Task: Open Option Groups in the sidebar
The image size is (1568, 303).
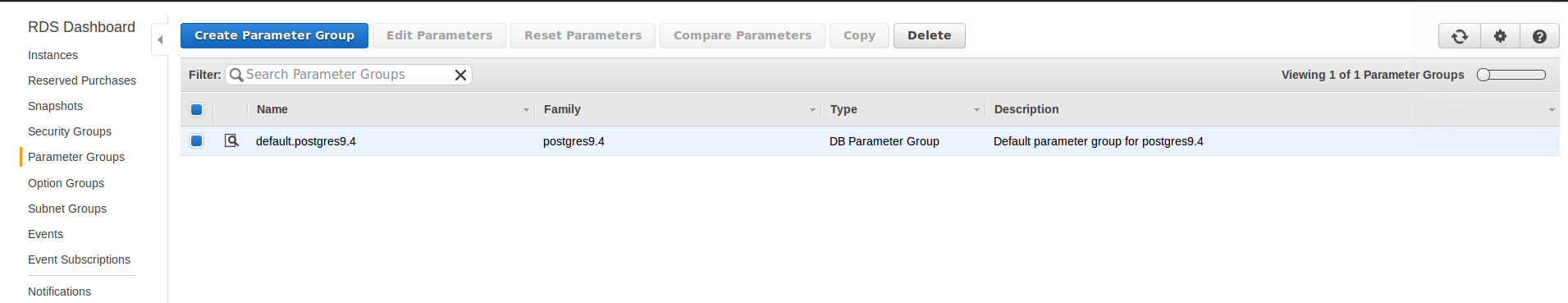Action: (x=66, y=183)
